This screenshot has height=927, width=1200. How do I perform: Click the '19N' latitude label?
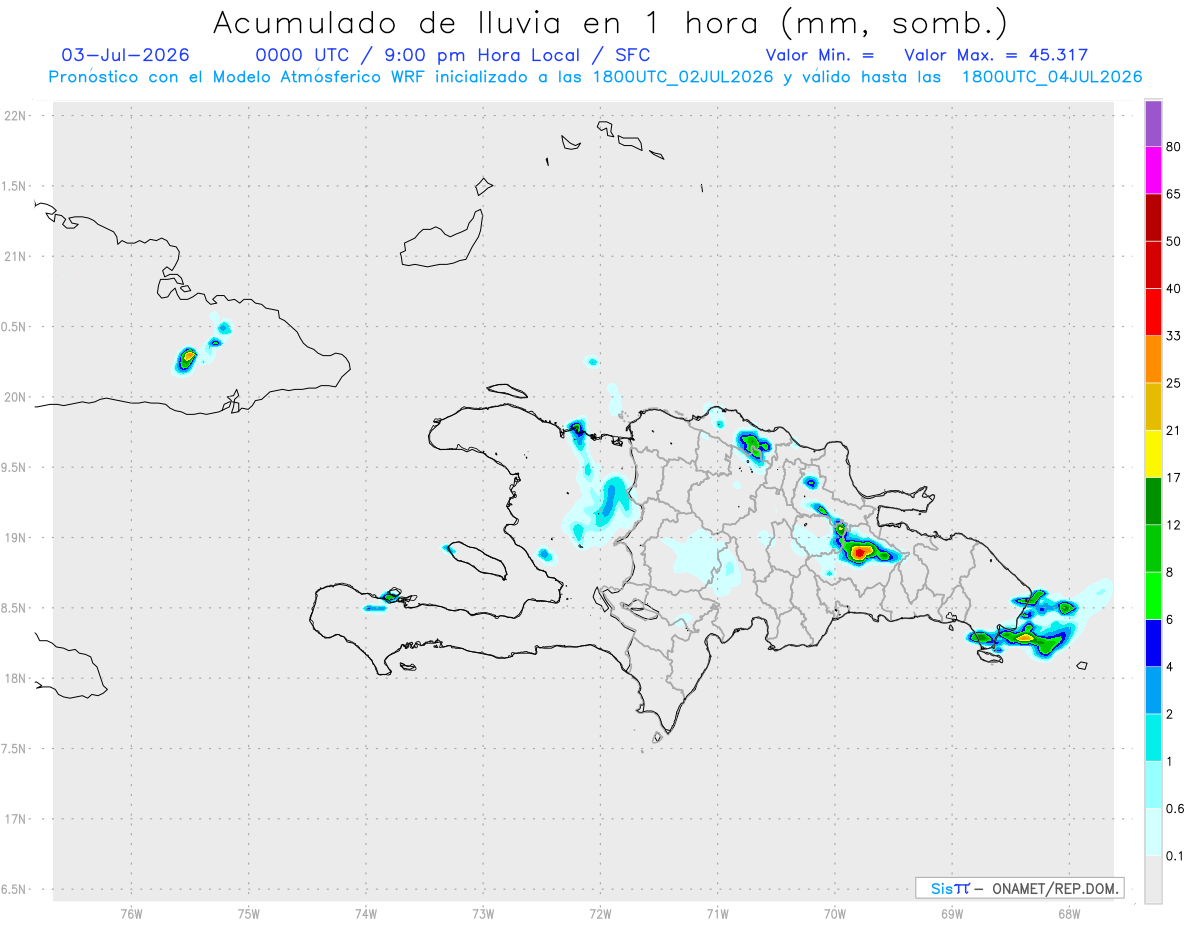pos(16,538)
